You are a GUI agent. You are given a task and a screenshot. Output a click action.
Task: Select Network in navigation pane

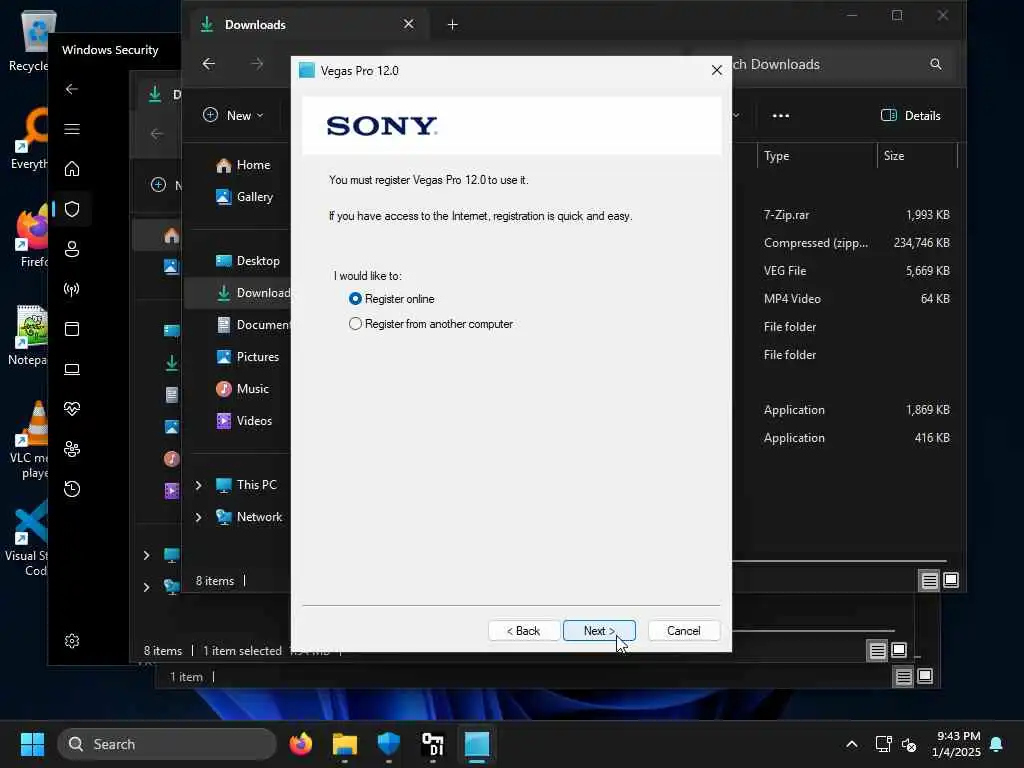point(249,517)
